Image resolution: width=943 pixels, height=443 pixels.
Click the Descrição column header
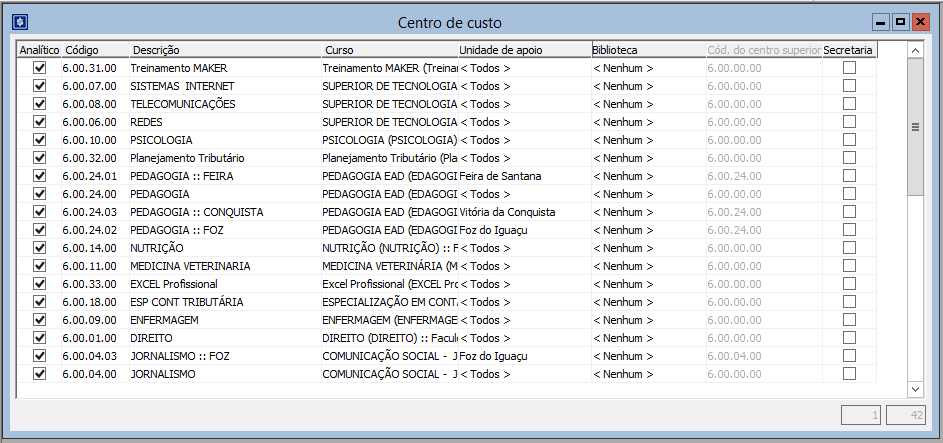coord(225,49)
